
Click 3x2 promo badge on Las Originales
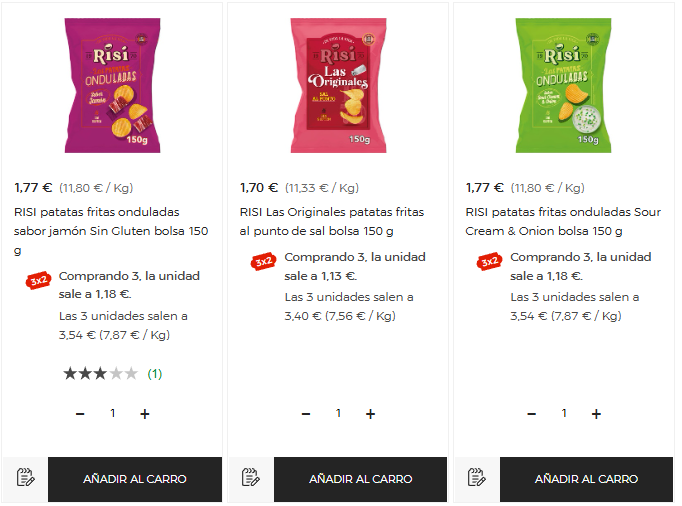[x=264, y=261]
